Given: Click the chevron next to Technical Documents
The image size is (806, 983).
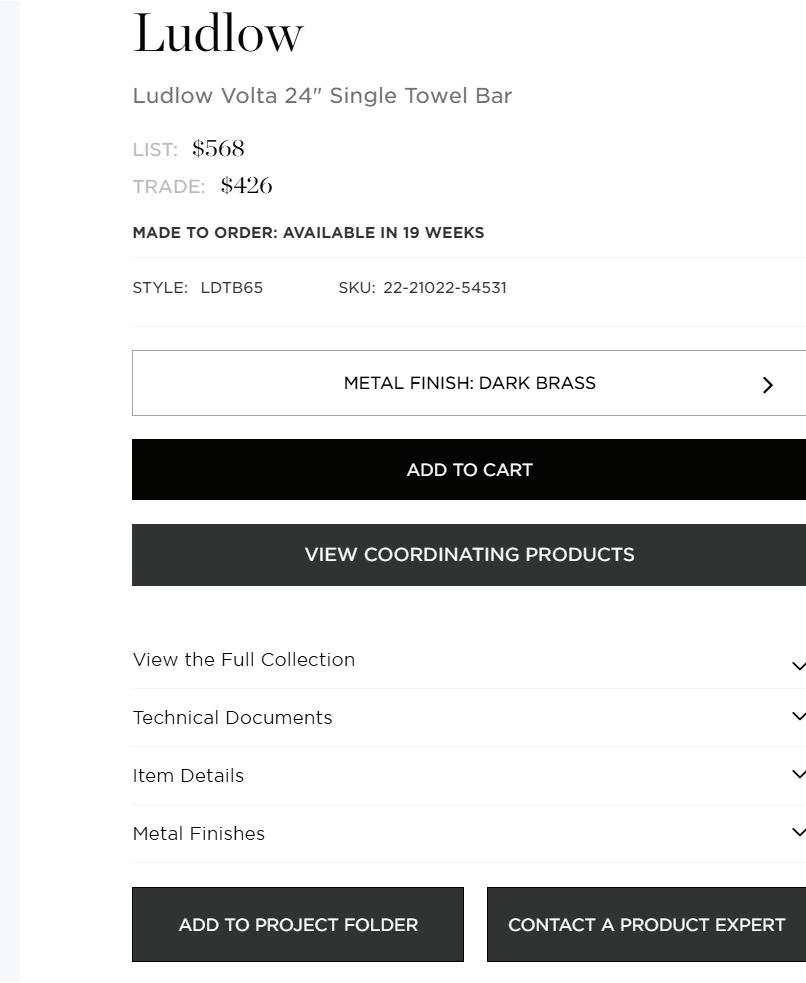Looking at the screenshot, I should pos(798,717).
